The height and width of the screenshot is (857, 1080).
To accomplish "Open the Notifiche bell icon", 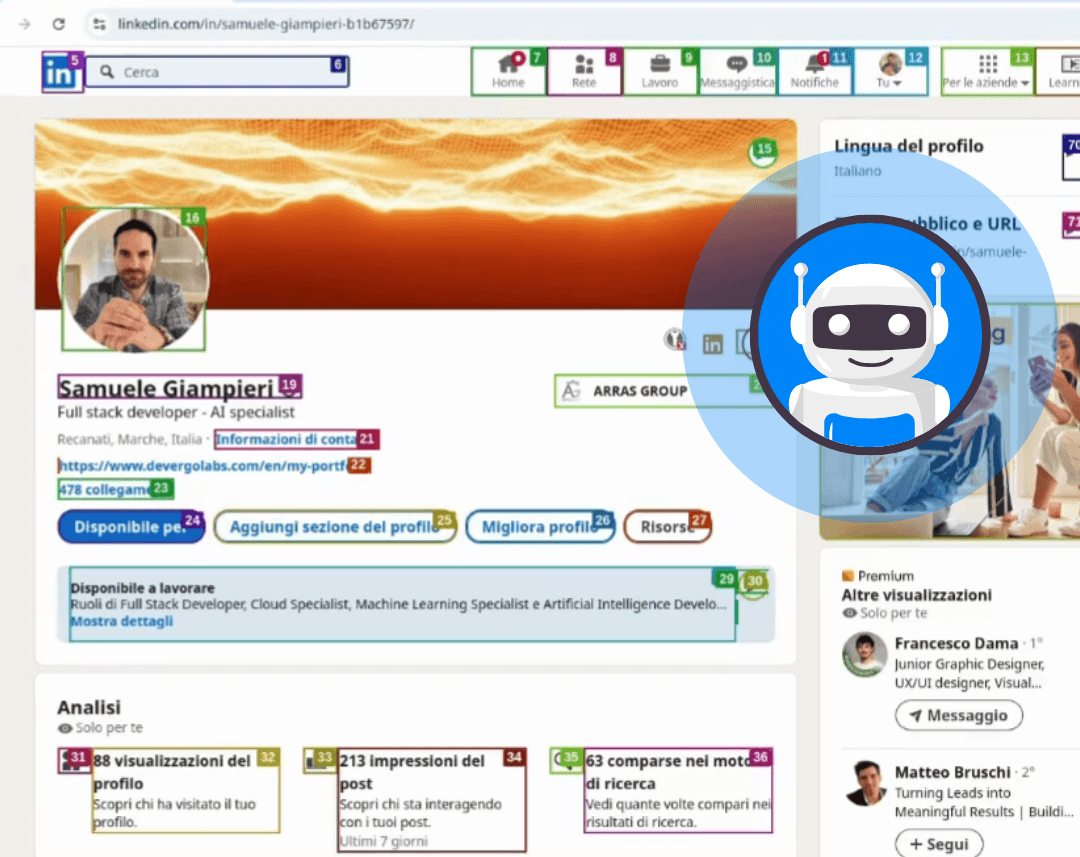I will [x=814, y=66].
